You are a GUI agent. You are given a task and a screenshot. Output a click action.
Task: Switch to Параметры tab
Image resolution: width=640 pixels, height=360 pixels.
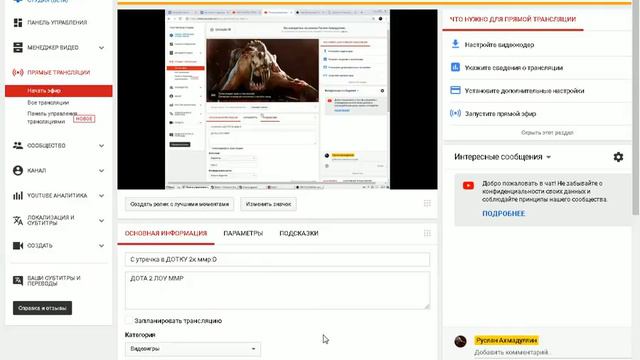243,233
